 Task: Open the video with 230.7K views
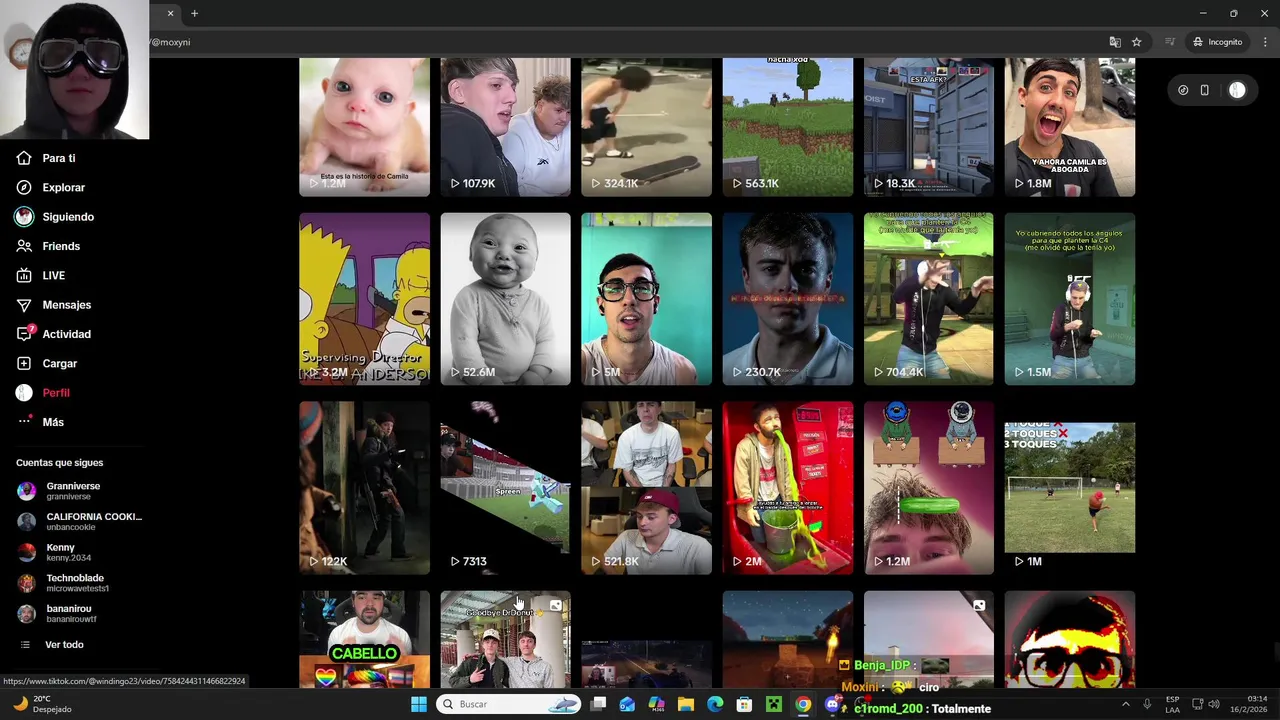click(x=788, y=299)
